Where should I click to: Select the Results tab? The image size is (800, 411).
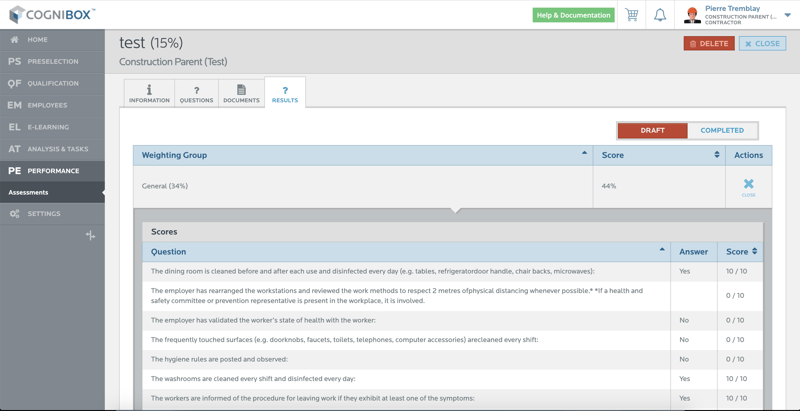pos(285,93)
